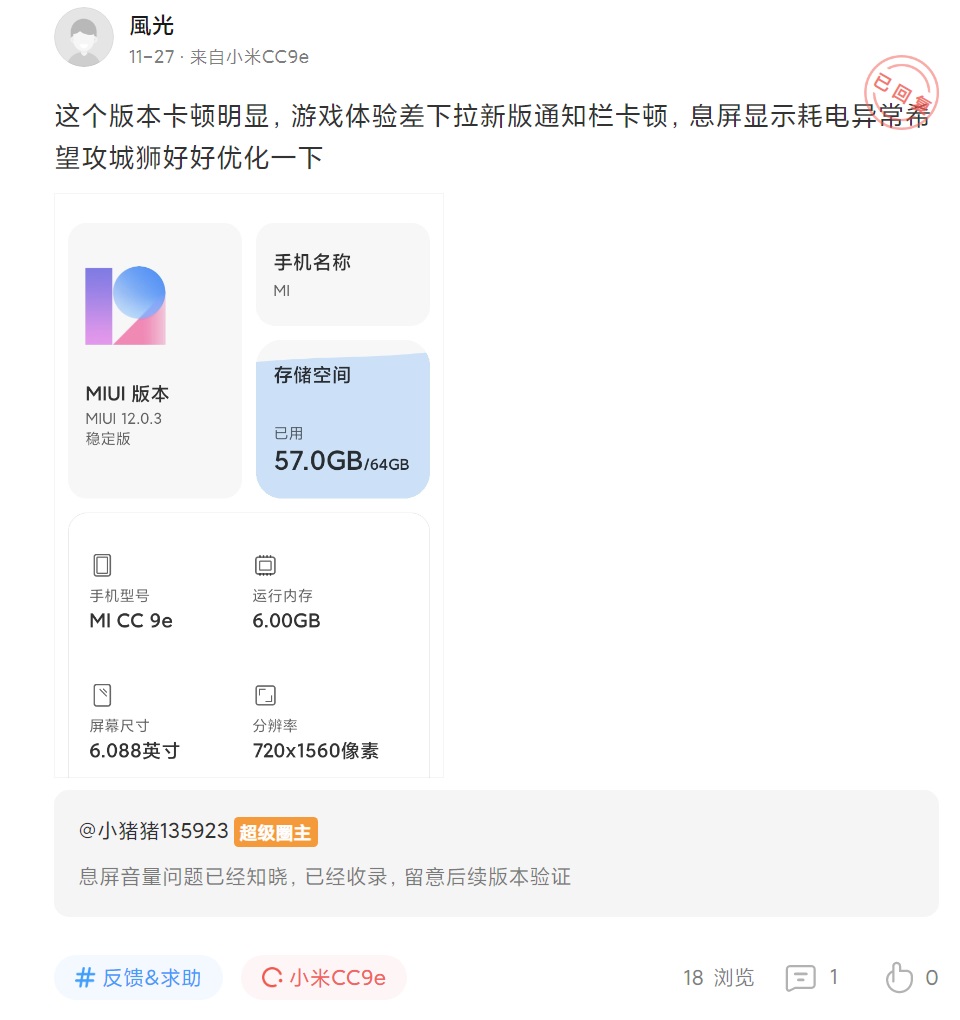Click the thumbs-up like icon
This screenshot has width=960, height=1020.
(899, 977)
